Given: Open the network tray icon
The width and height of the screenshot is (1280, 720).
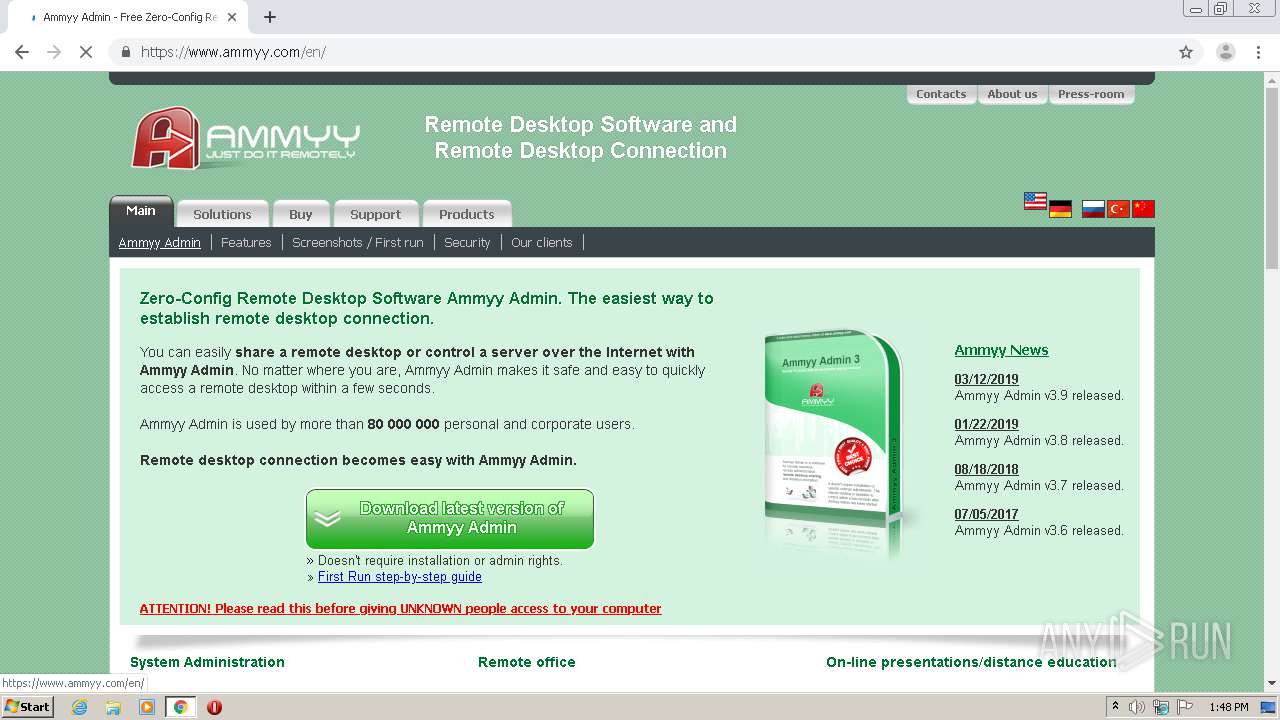Looking at the screenshot, I should coord(1160,707).
